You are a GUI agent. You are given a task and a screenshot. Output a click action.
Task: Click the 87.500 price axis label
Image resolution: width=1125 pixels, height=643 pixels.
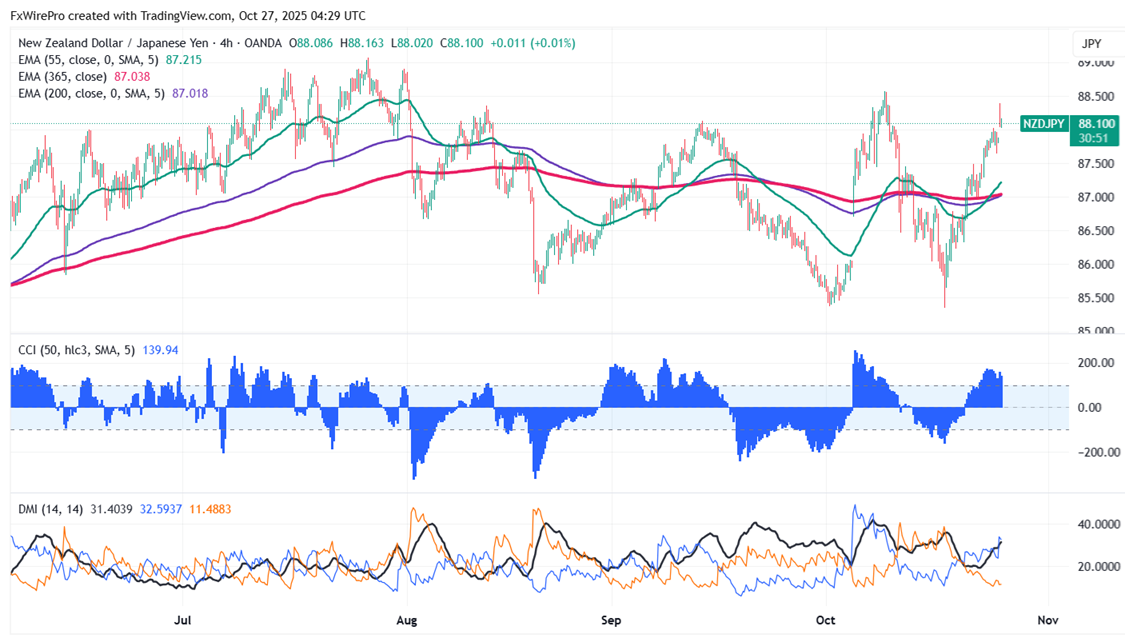pos(1096,164)
